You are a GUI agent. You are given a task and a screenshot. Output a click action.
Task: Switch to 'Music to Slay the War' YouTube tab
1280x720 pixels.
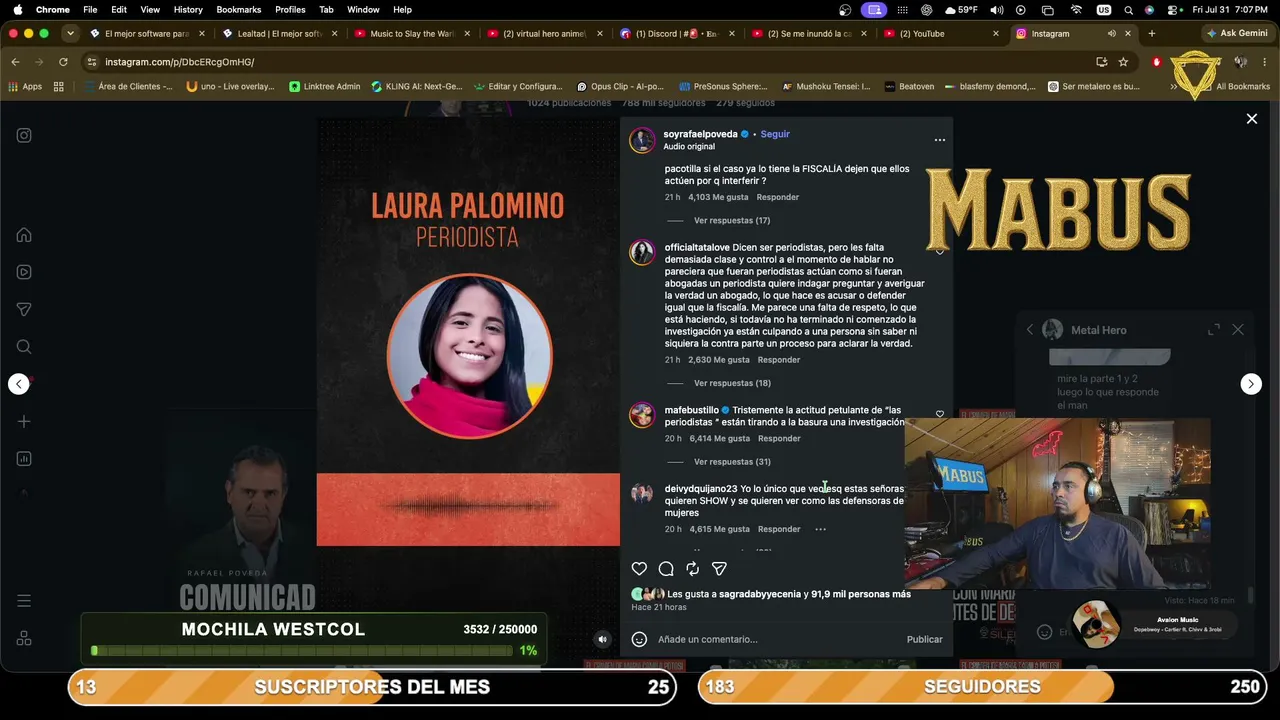point(412,33)
